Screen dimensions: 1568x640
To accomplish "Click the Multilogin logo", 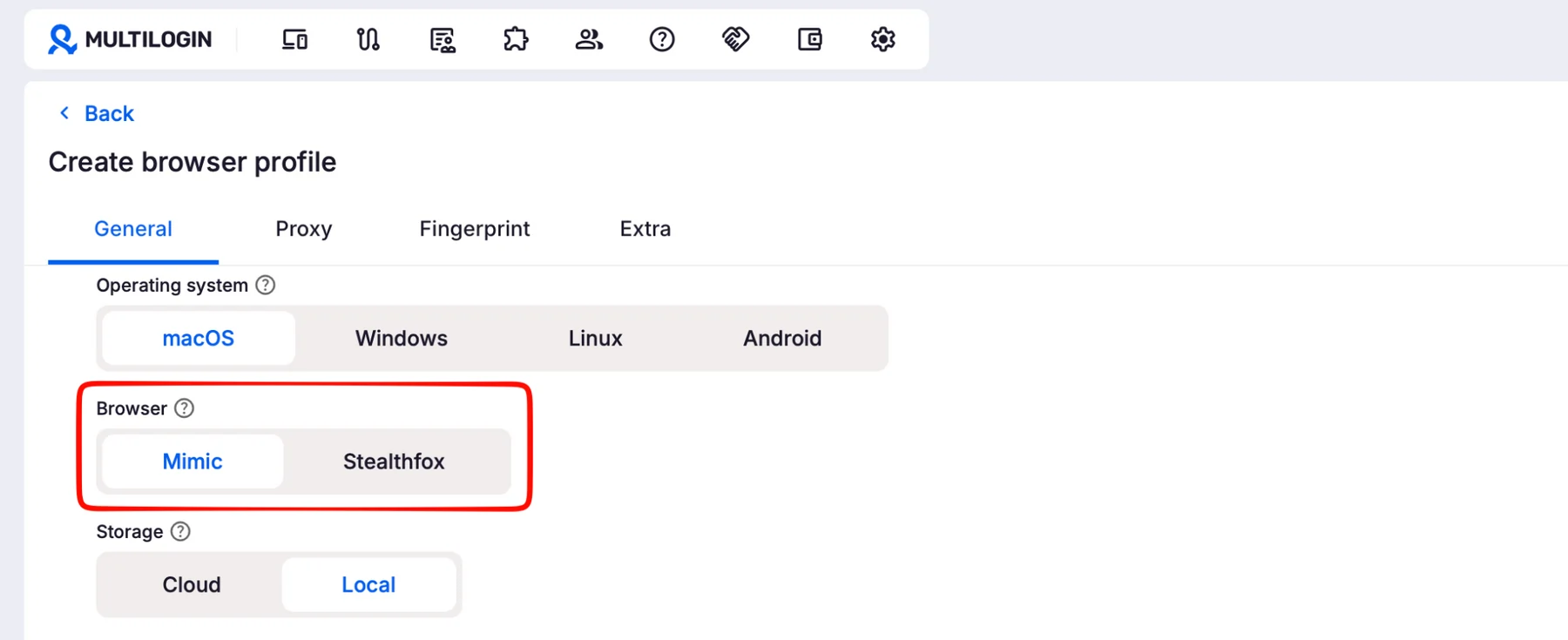I will coord(130,39).
